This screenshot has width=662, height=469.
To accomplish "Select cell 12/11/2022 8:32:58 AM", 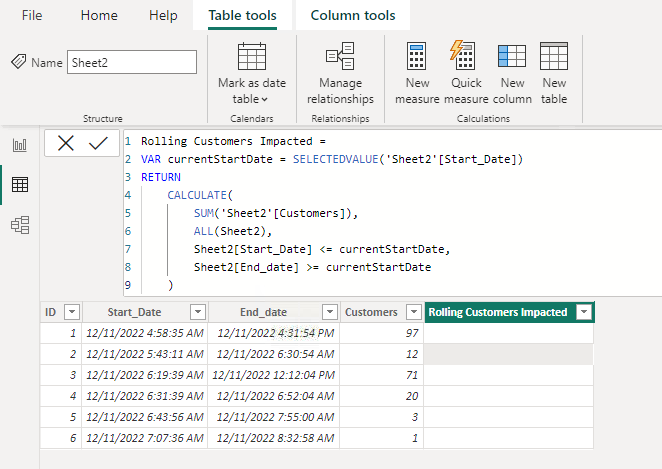I will (275, 439).
